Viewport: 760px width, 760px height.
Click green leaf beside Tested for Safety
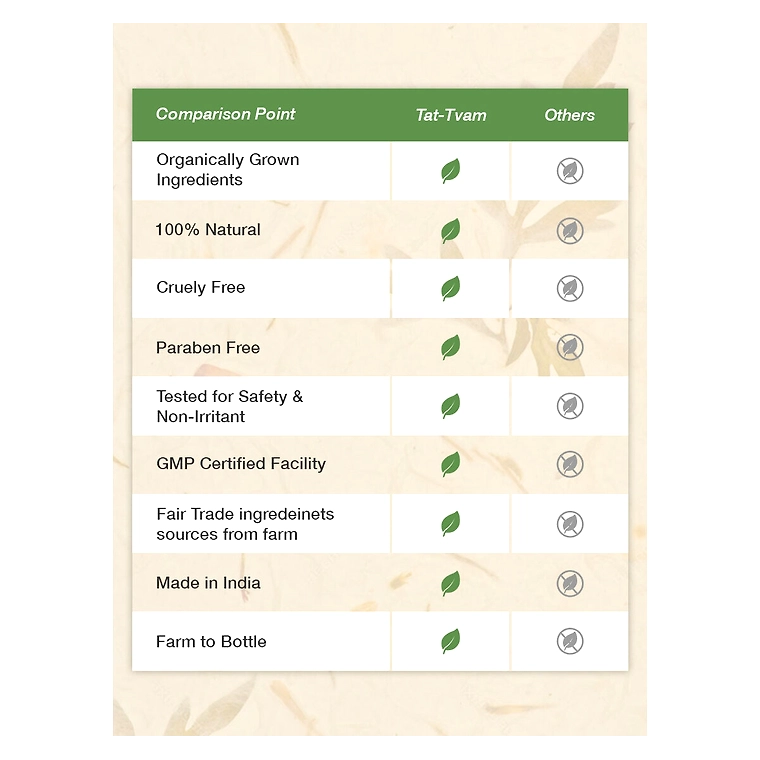[451, 406]
